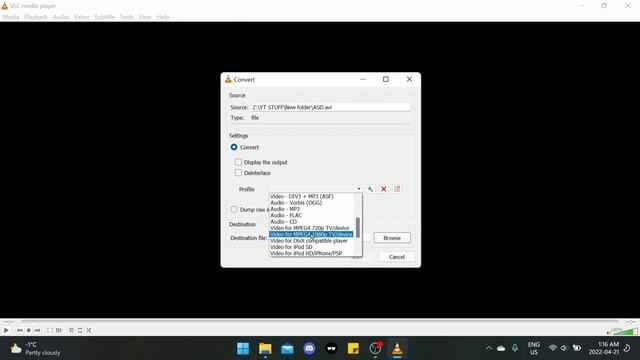The height and width of the screenshot is (360, 640).
Task: Choose Video for MPEG4 720p TV/device
Action: point(309,228)
